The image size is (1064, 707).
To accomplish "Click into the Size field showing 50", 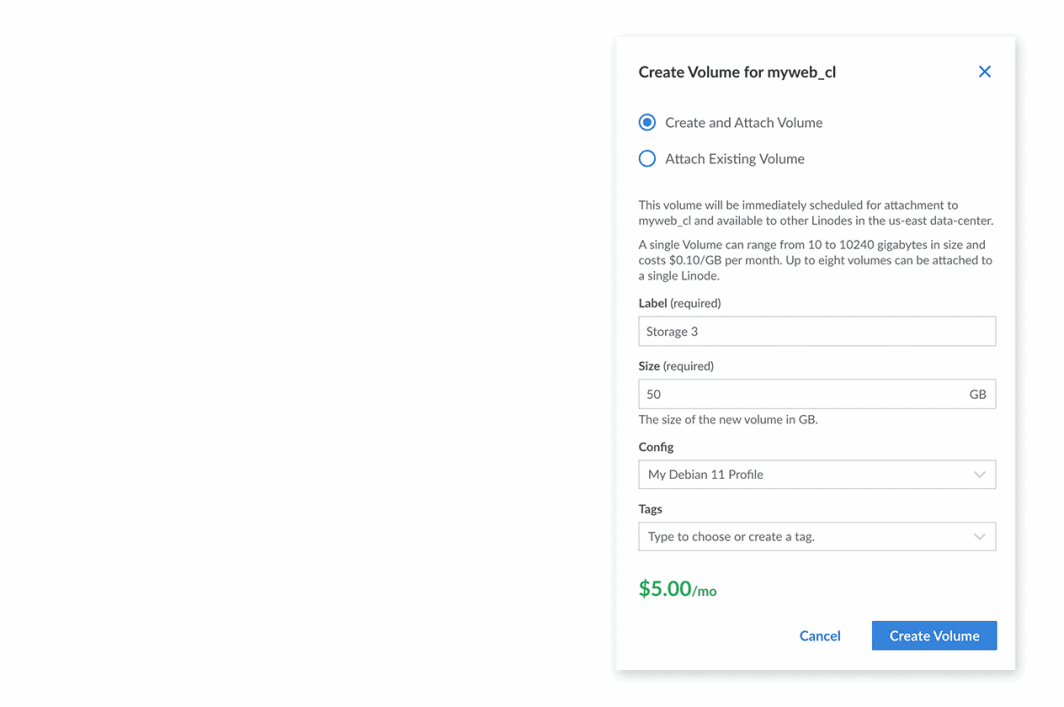I will (800, 394).
